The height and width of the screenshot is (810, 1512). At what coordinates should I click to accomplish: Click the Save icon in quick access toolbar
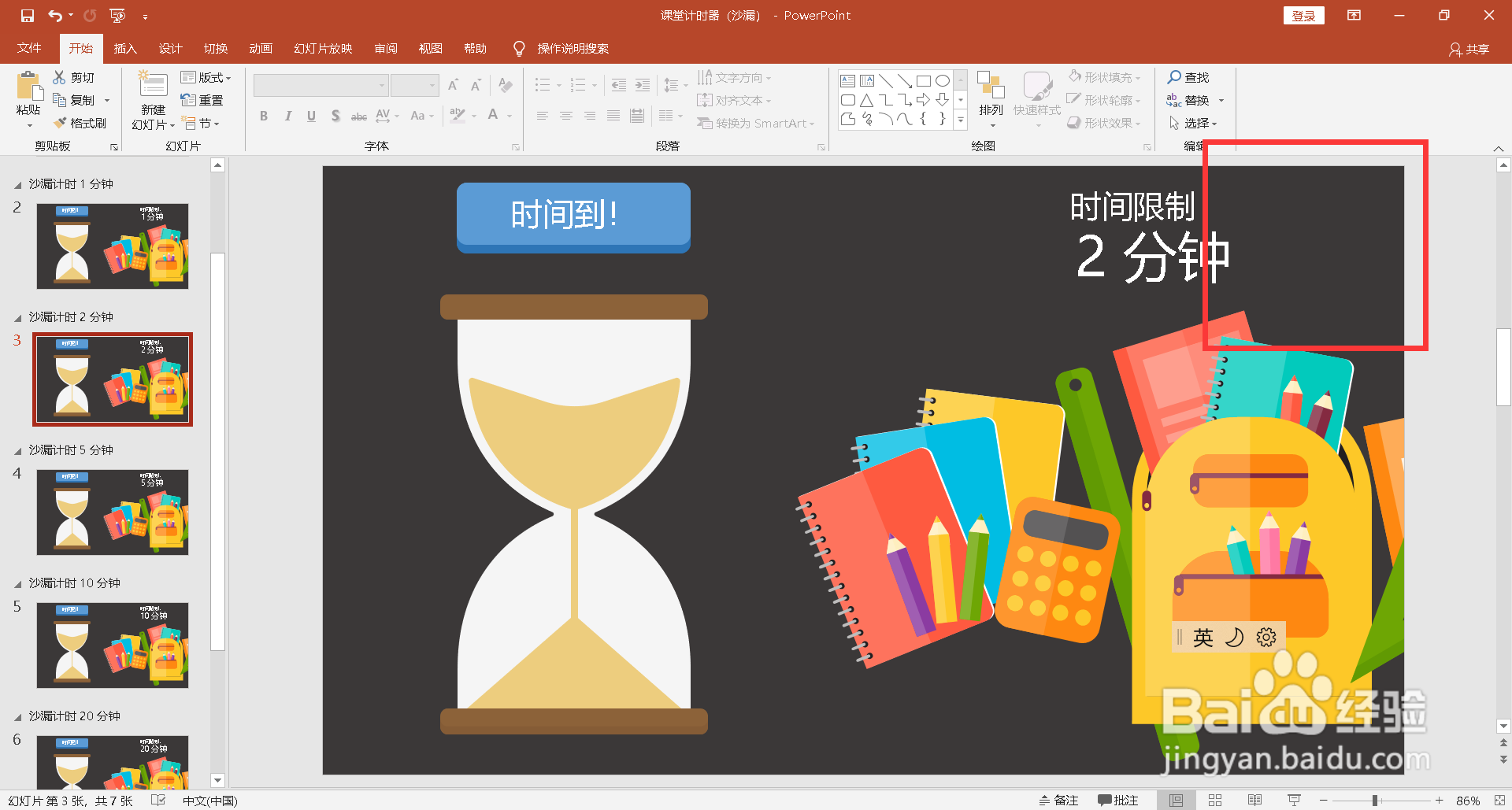pyautogui.click(x=28, y=16)
